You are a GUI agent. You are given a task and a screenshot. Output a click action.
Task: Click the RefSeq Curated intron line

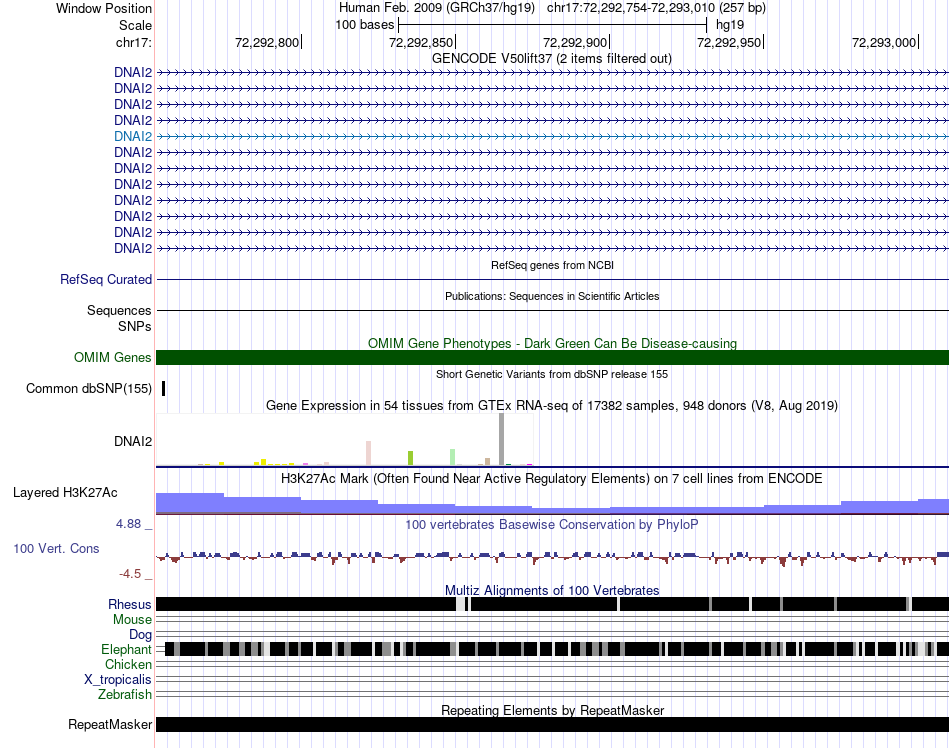click(552, 279)
